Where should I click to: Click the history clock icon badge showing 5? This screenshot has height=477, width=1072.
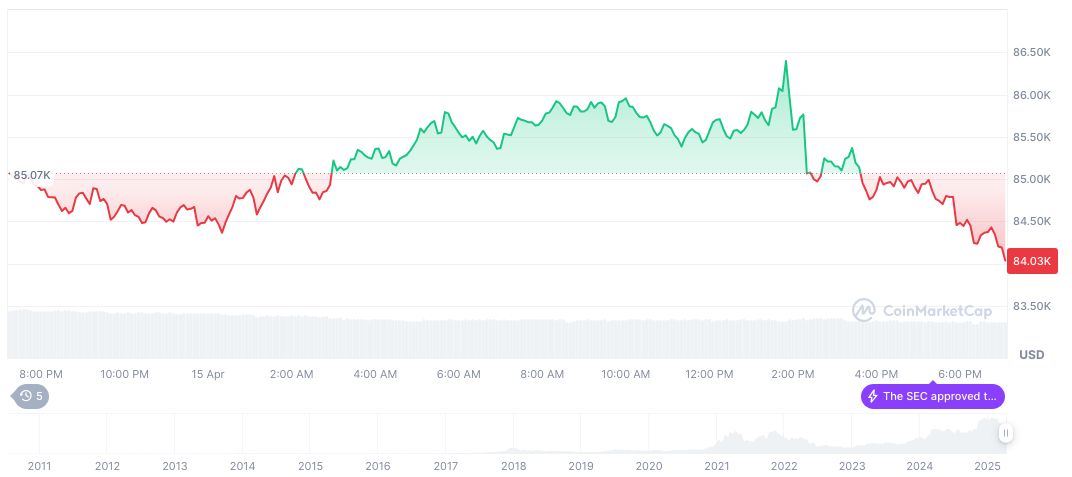coord(29,396)
